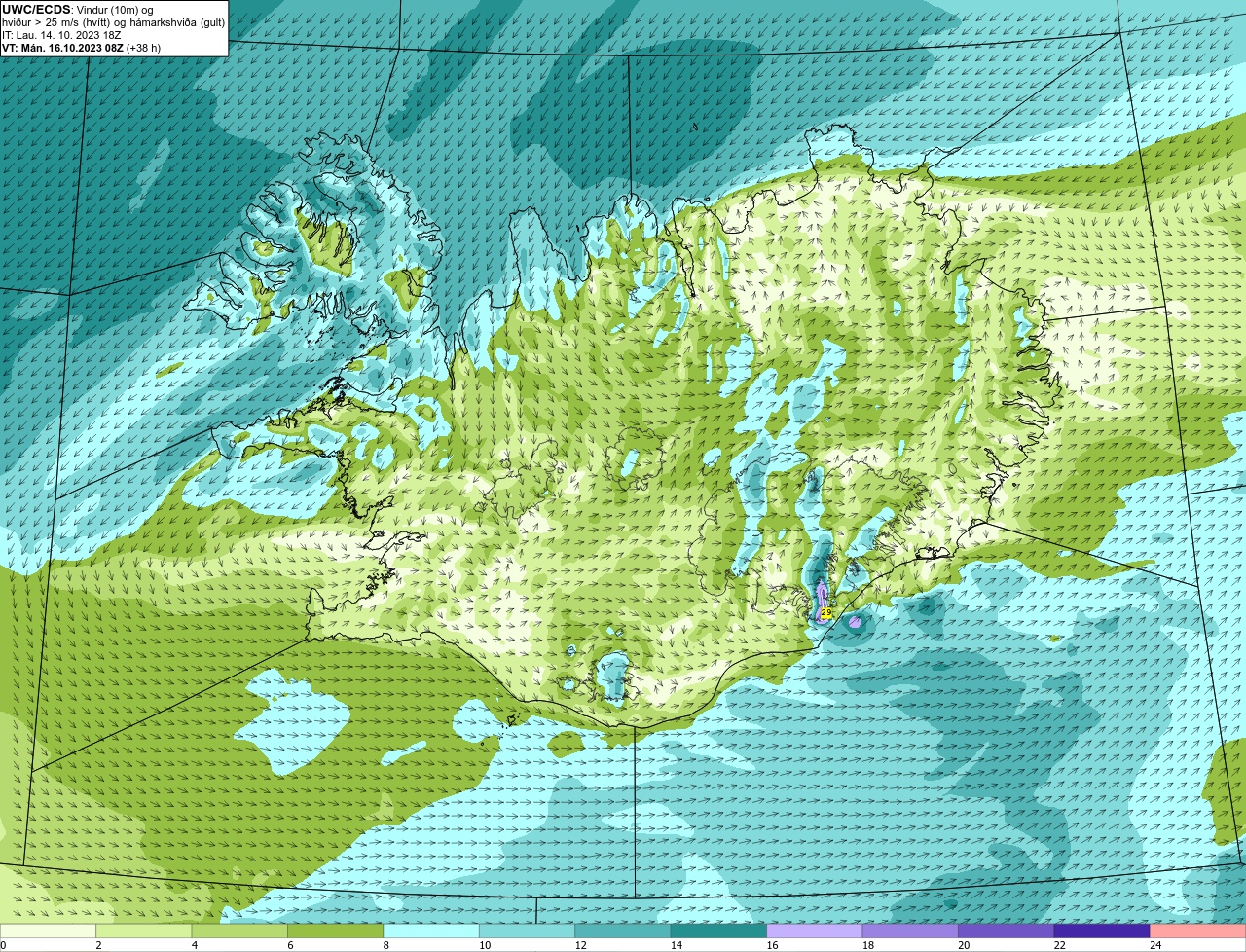Click the 8–10 m/s light cyan legend segment
The width and height of the screenshot is (1246, 952).
point(432,932)
